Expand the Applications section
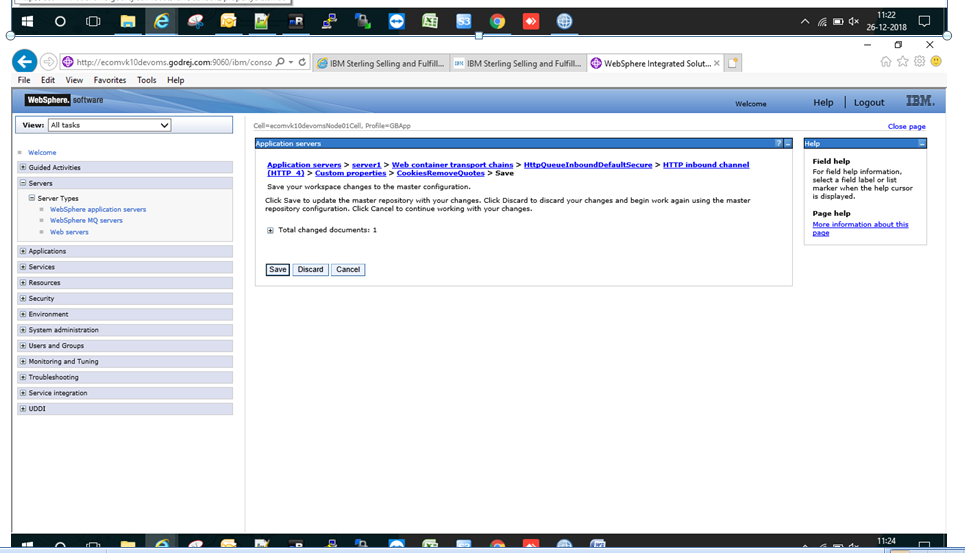 tap(23, 251)
